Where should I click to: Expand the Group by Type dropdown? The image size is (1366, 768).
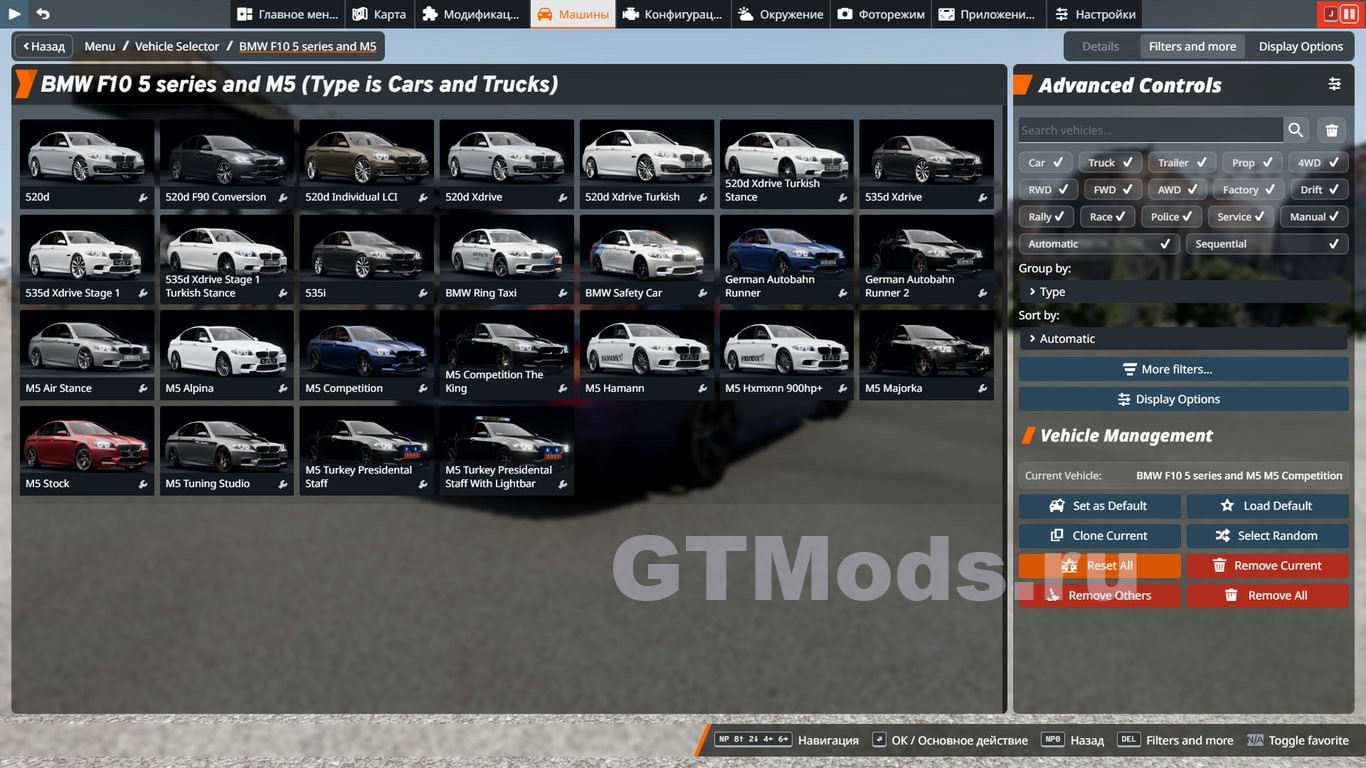point(1183,292)
